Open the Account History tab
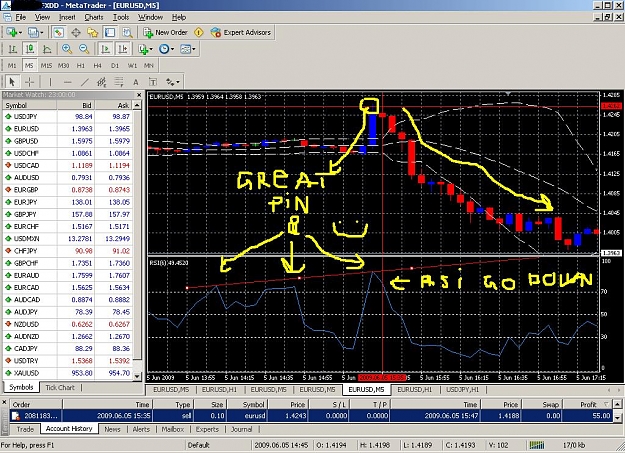The width and height of the screenshot is (625, 453). 69,429
